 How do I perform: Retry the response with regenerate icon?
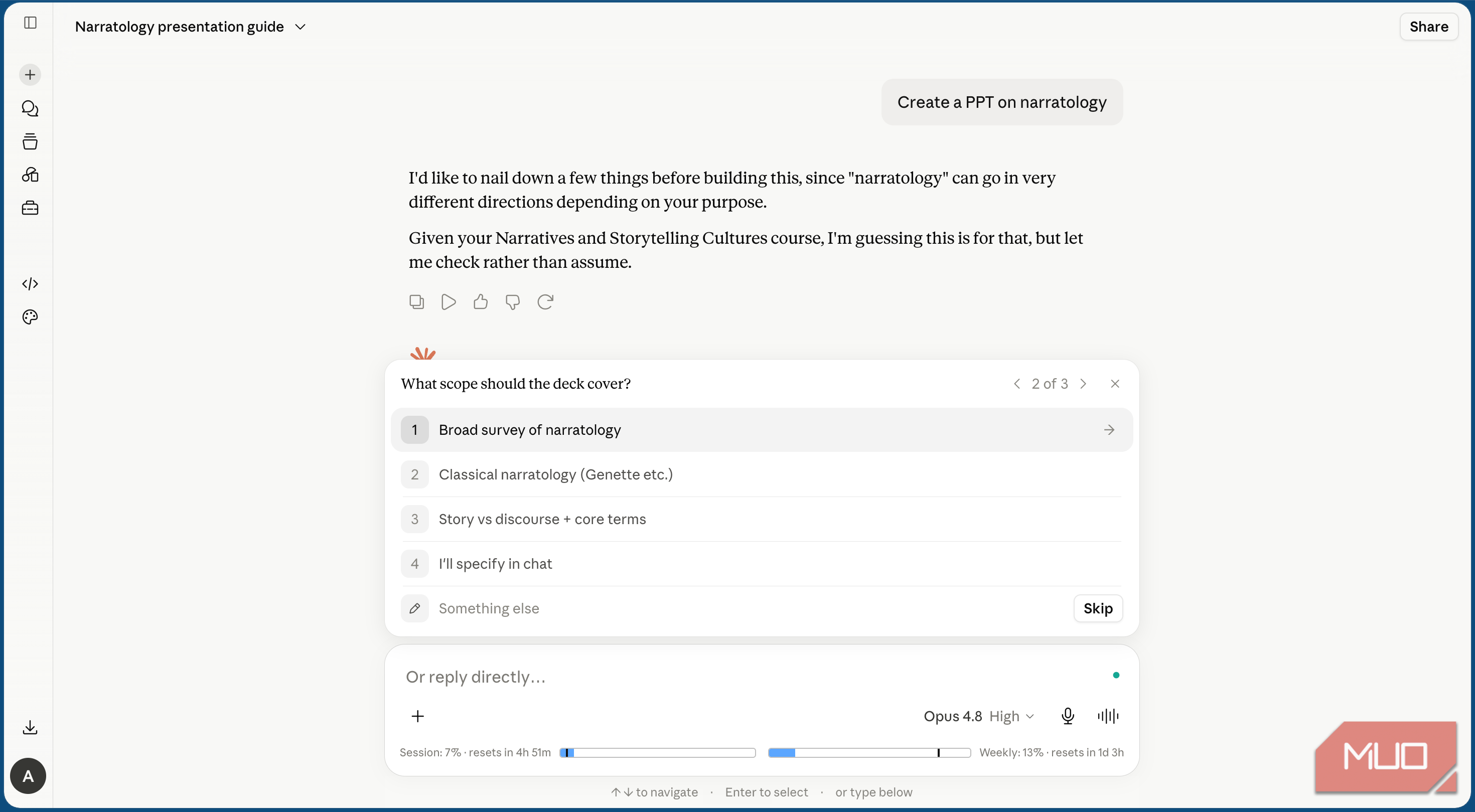(545, 301)
